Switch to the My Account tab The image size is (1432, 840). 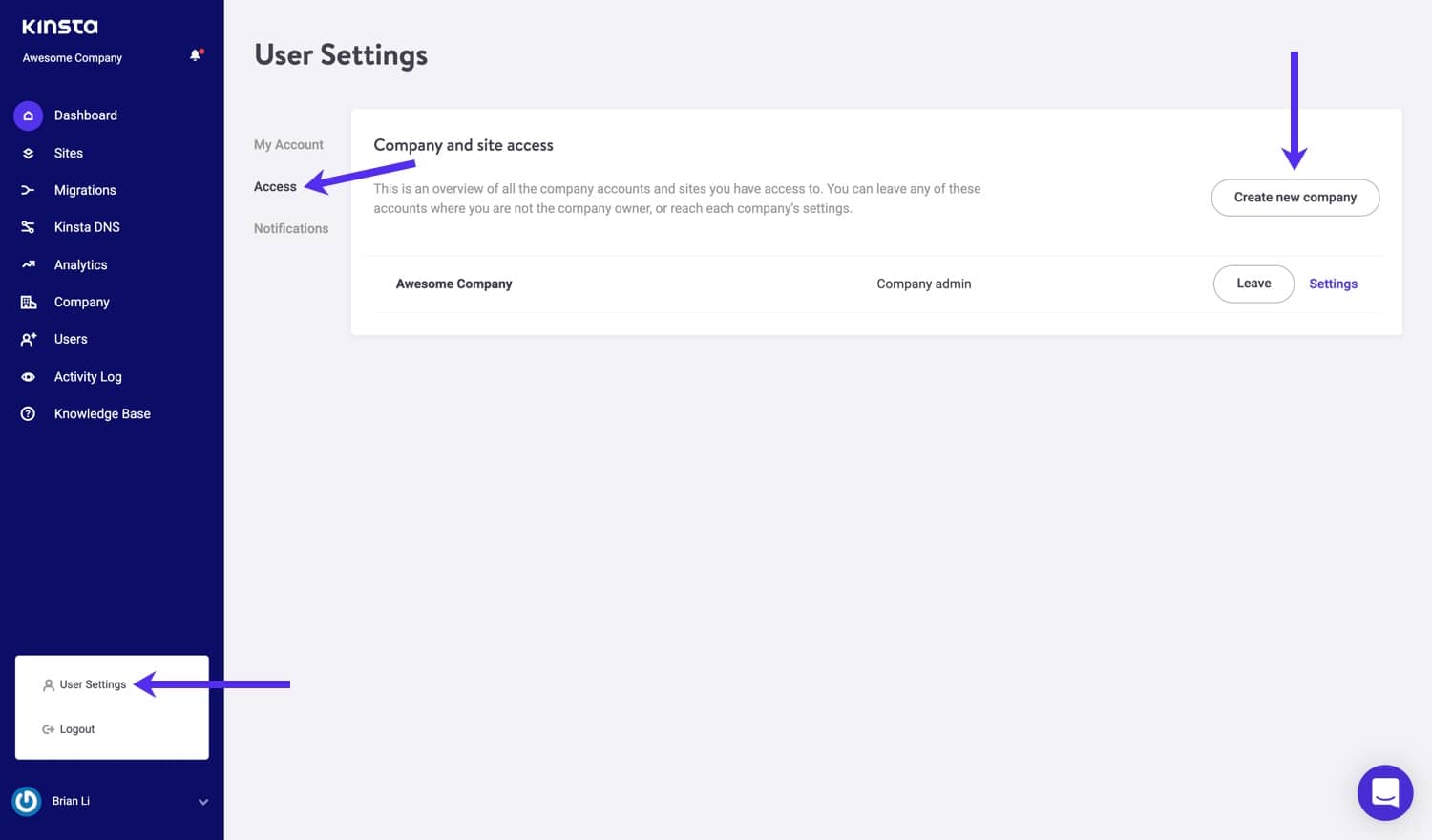click(288, 144)
